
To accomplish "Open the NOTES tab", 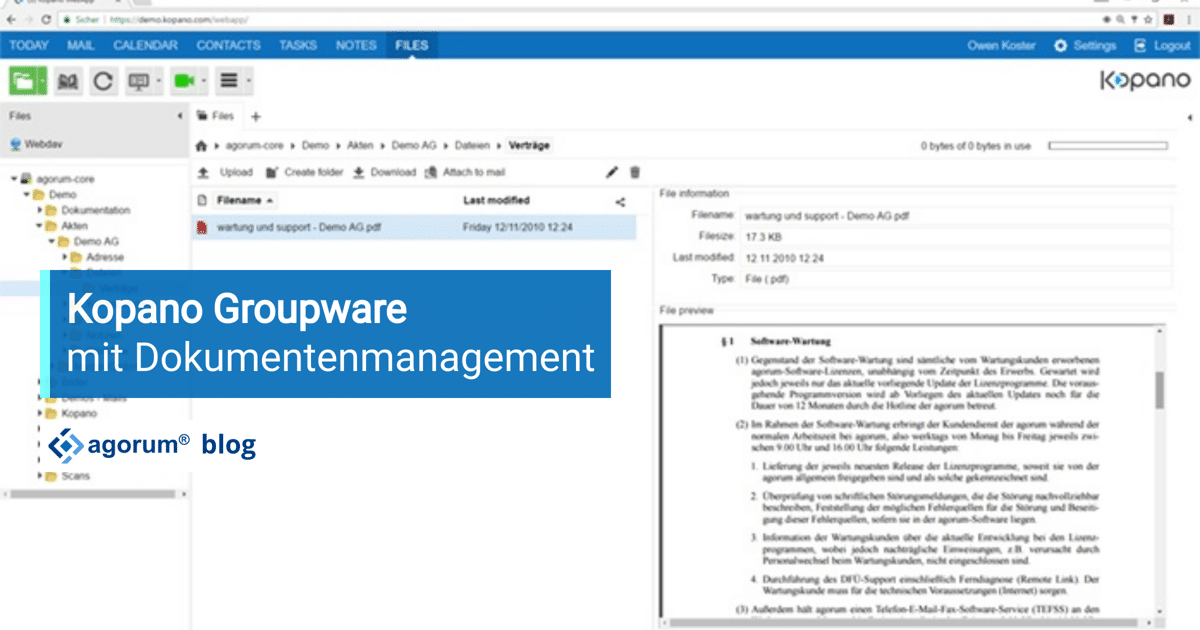I will (356, 46).
